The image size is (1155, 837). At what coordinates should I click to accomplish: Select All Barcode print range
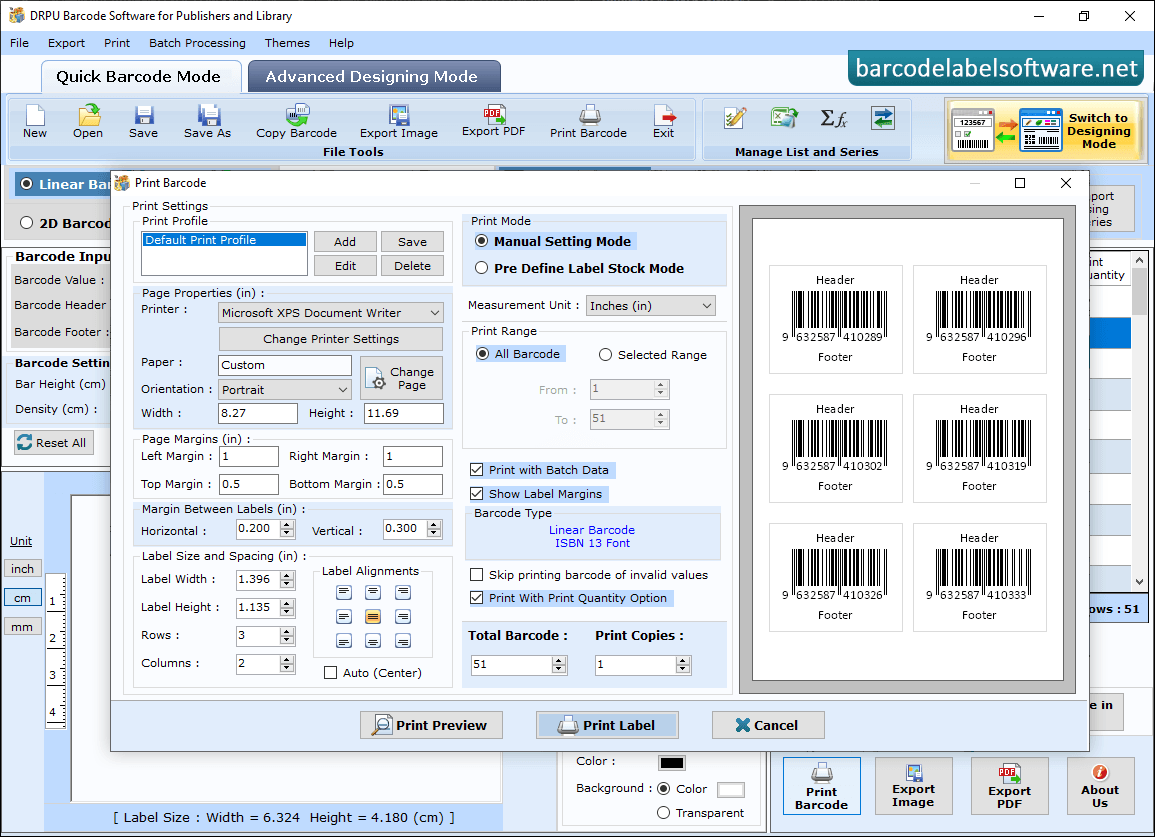[x=482, y=354]
